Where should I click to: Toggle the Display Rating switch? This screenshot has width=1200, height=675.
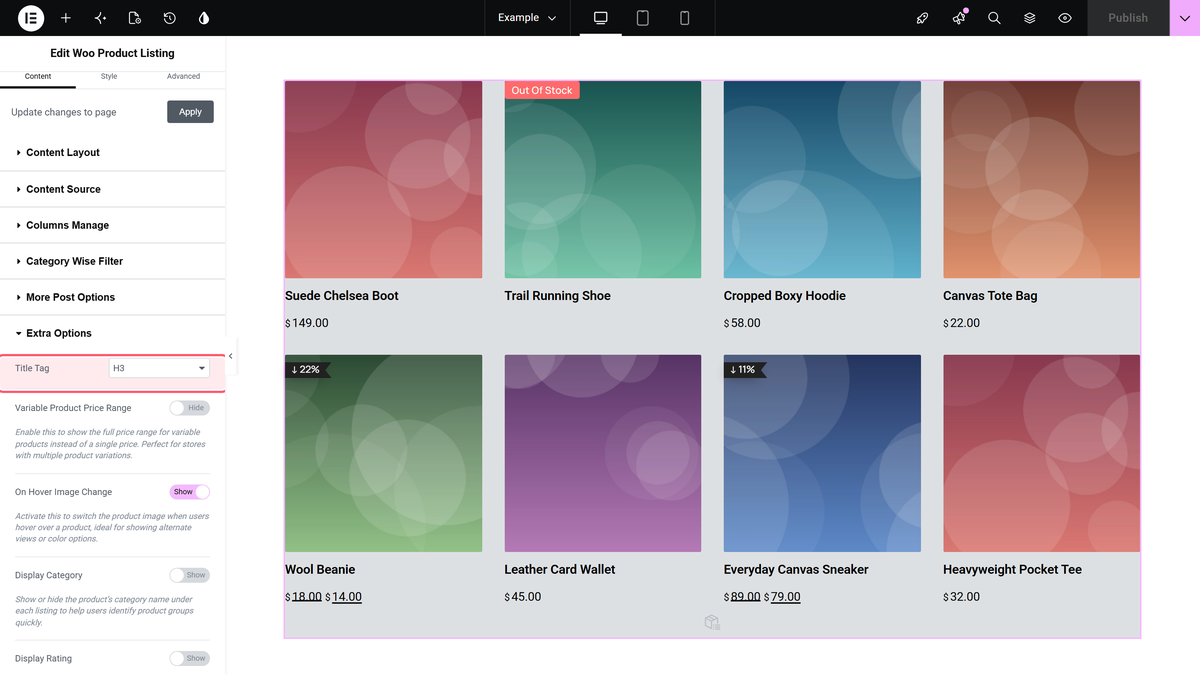pyautogui.click(x=189, y=658)
